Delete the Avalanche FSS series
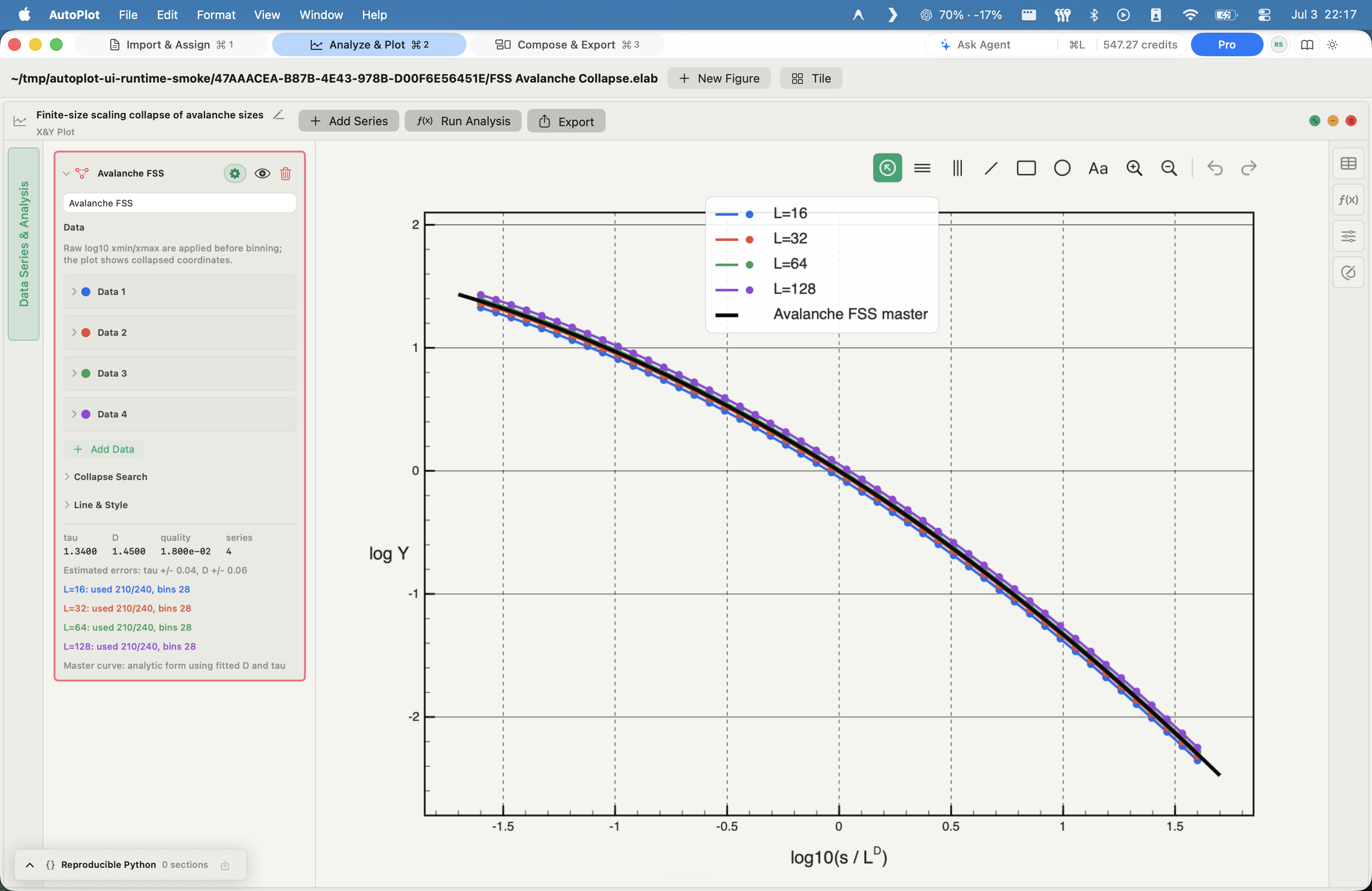This screenshot has height=891, width=1372. click(285, 173)
